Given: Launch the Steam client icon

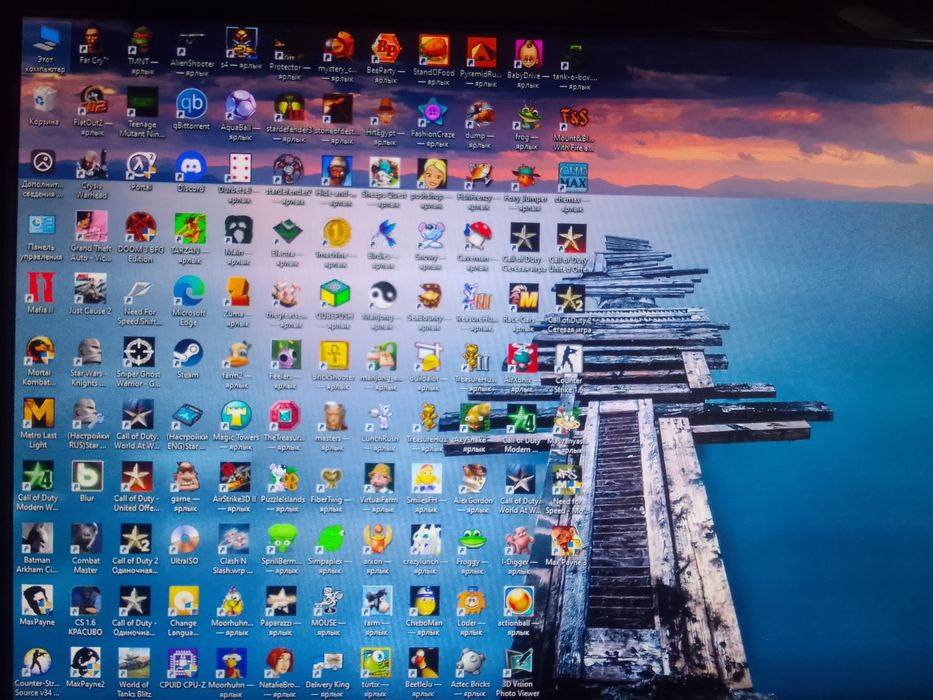Looking at the screenshot, I should pos(187,354).
